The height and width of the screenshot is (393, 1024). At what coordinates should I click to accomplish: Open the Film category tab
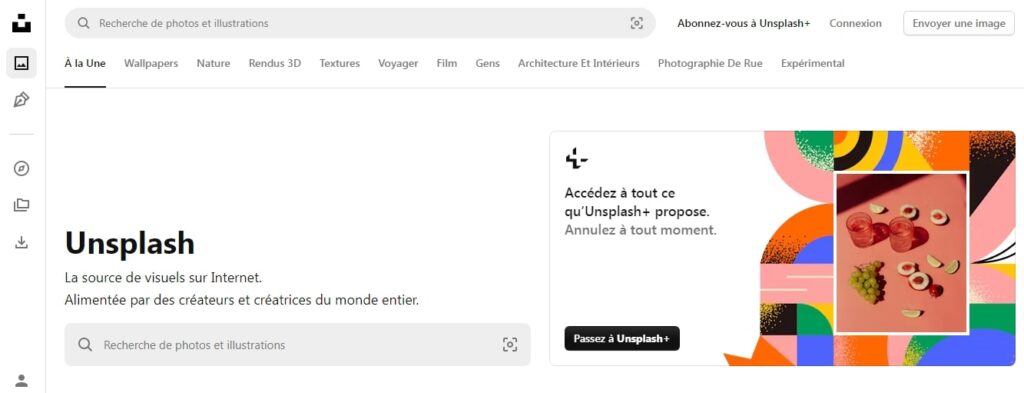coord(447,63)
